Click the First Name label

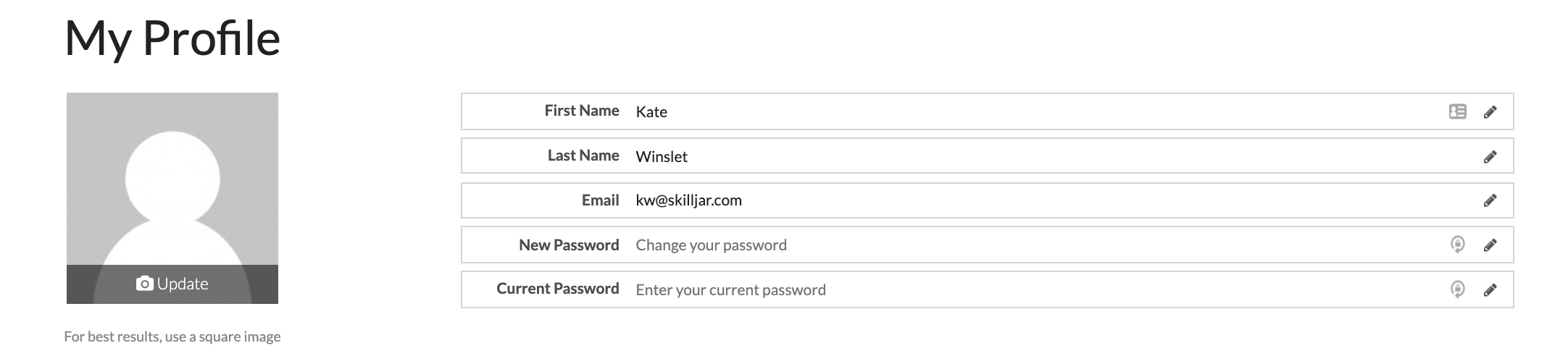click(x=581, y=111)
